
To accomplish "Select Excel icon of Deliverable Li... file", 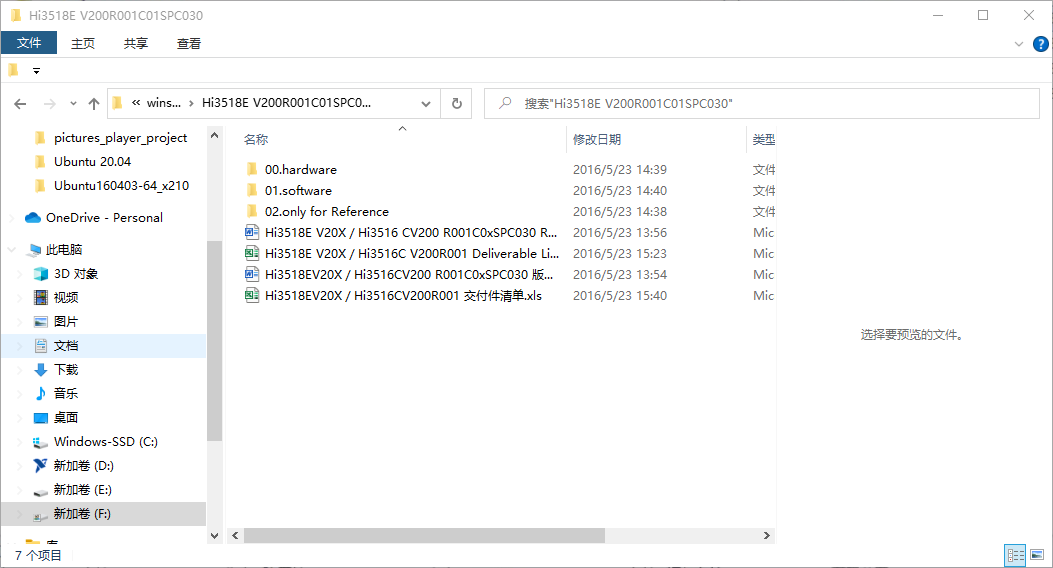I will point(252,253).
